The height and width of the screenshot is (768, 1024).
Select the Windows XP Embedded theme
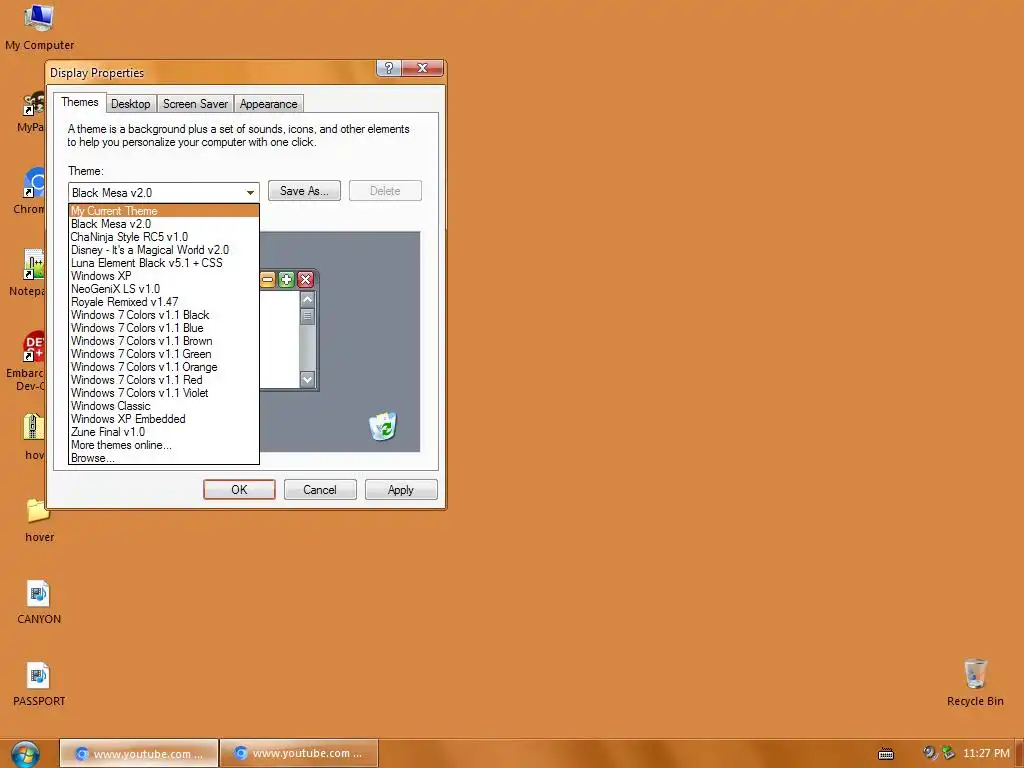click(164, 419)
